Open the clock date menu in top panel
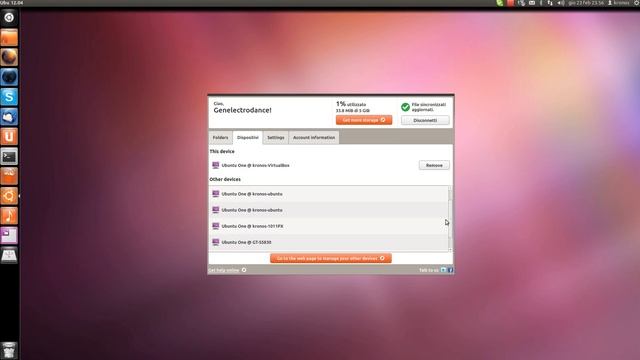The width and height of the screenshot is (640, 360). pyautogui.click(x=586, y=3)
